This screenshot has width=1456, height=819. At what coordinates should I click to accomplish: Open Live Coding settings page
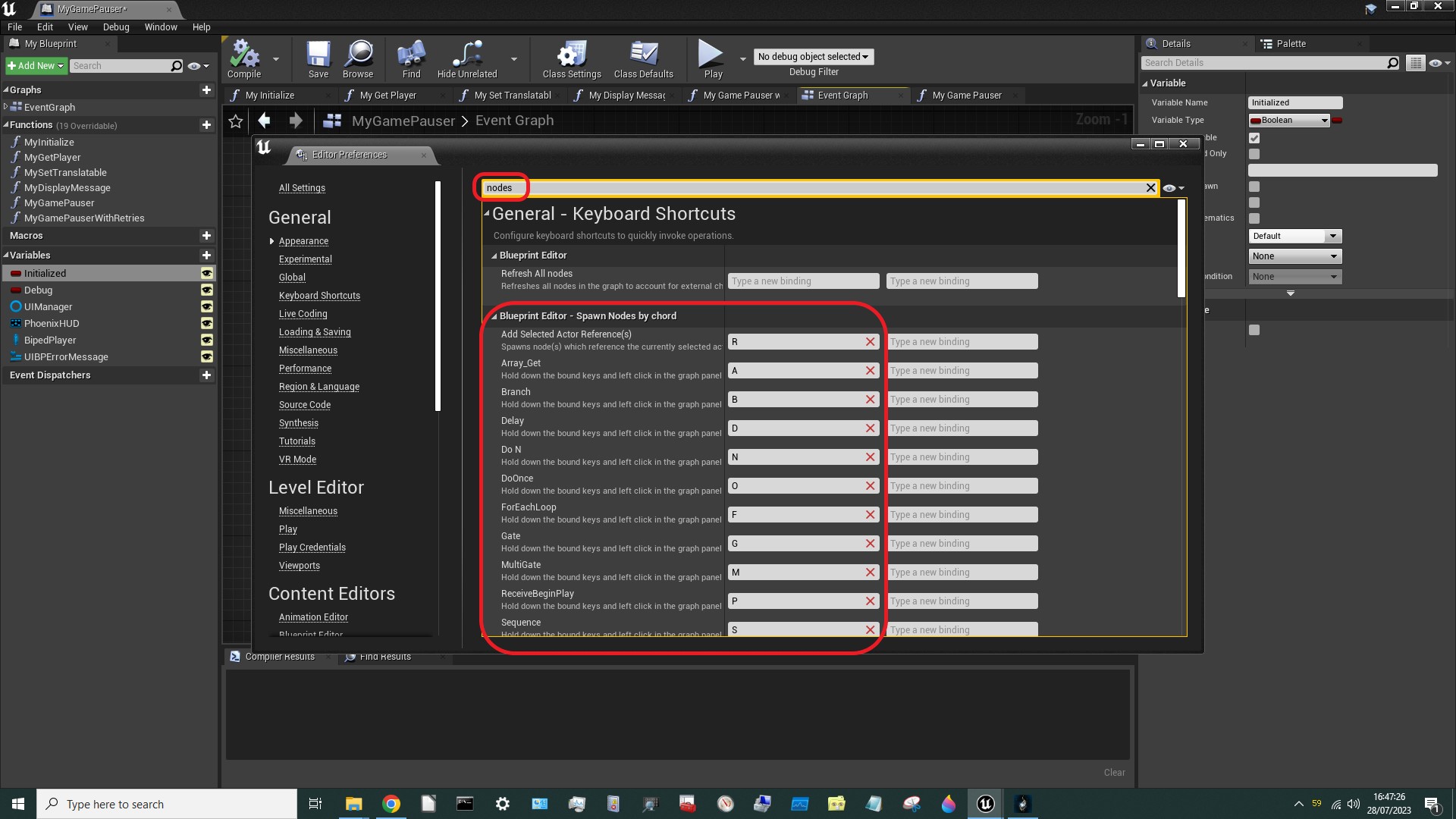303,314
